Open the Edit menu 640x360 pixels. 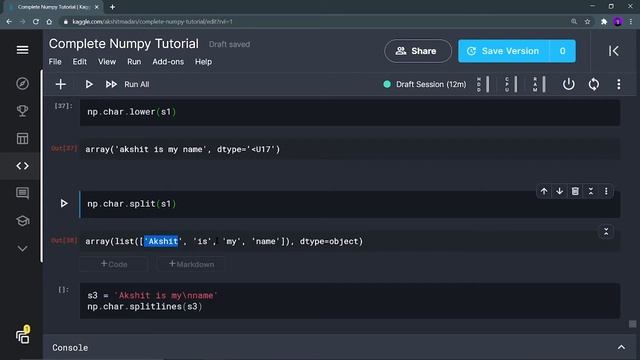pyautogui.click(x=80, y=62)
